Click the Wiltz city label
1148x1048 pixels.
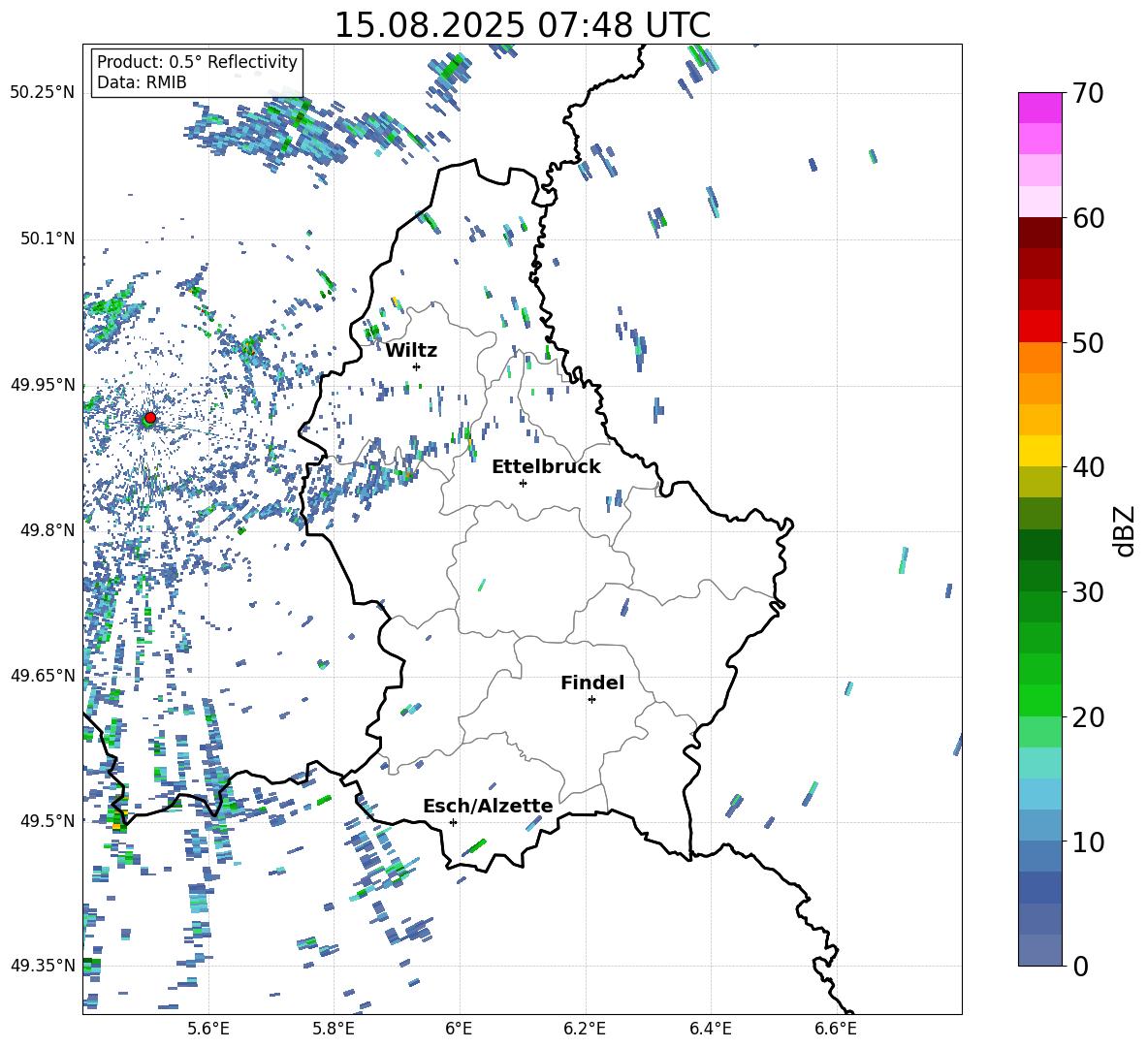[411, 350]
